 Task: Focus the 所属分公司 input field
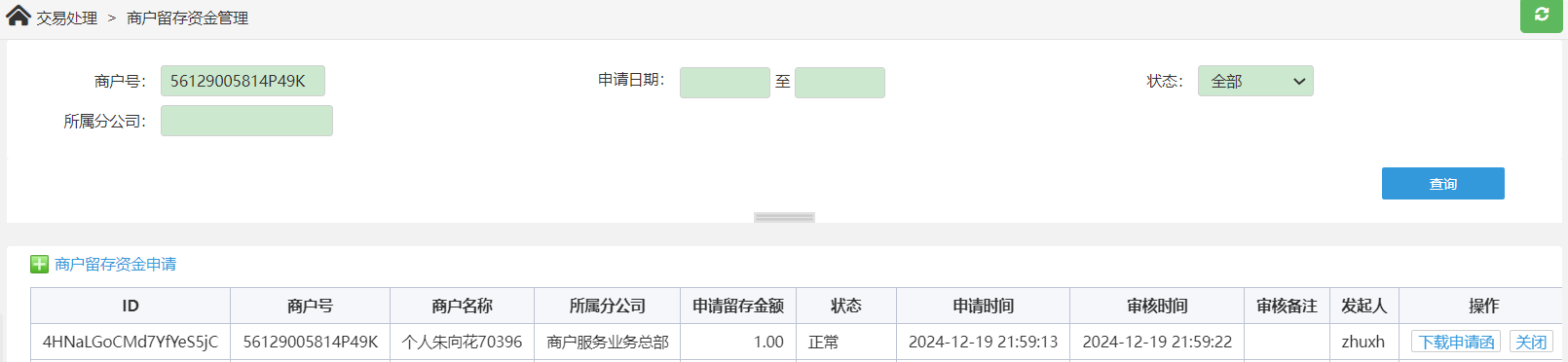pos(246,121)
